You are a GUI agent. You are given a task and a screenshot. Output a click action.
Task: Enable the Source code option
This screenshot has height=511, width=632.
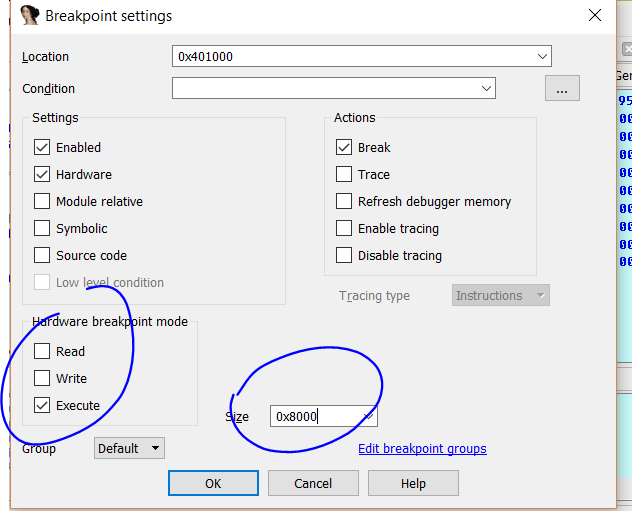[x=42, y=255]
